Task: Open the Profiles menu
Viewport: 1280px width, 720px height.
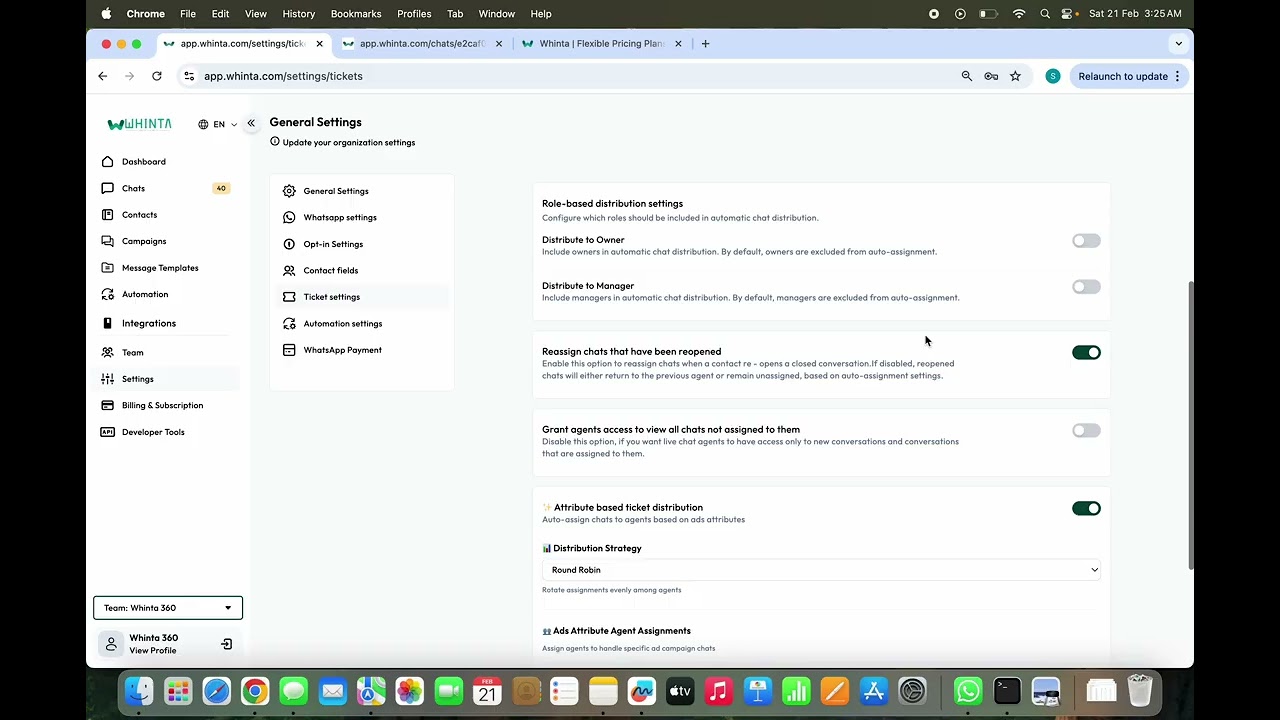Action: pyautogui.click(x=414, y=14)
